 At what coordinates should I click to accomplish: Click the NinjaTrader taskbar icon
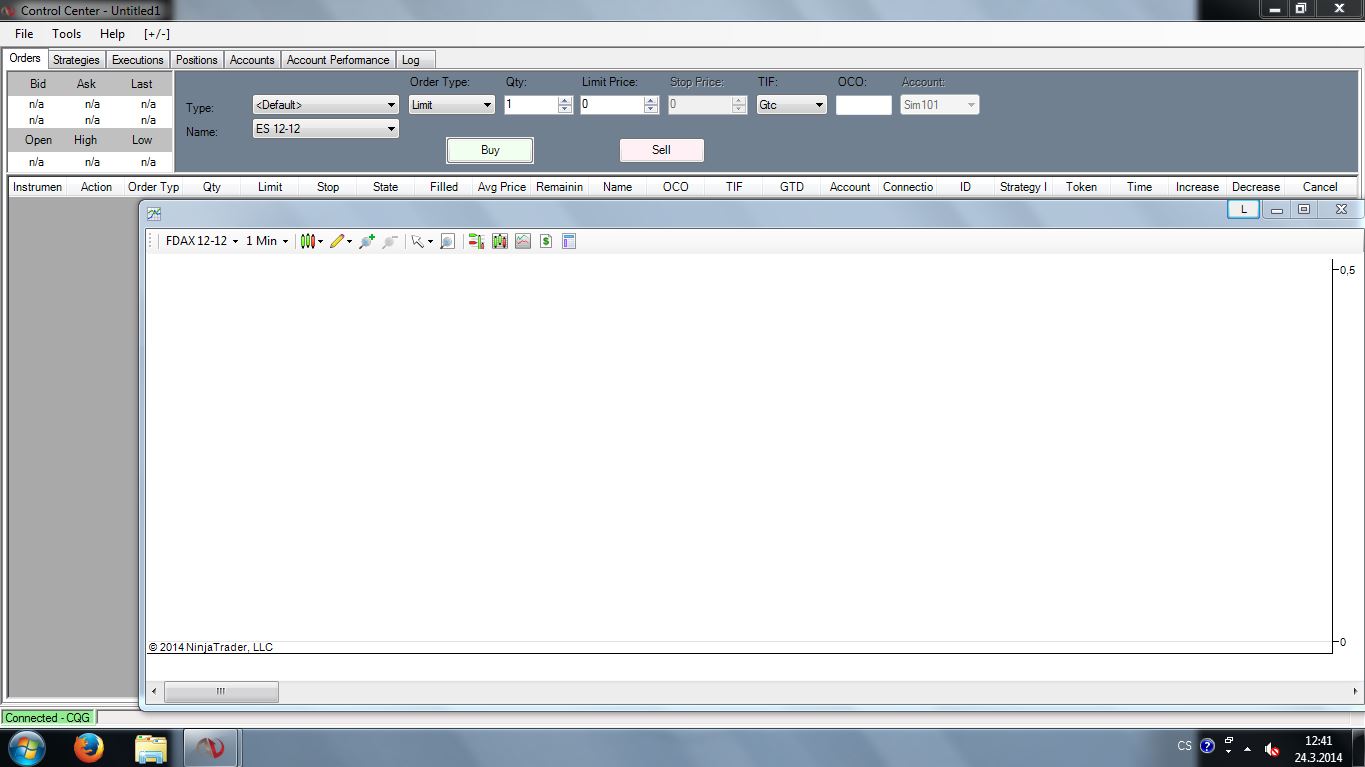click(x=210, y=748)
